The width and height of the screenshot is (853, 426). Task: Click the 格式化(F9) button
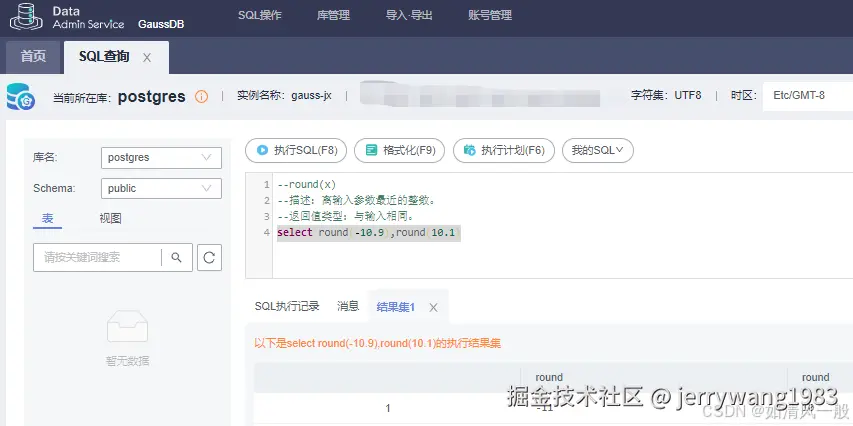tap(399, 150)
